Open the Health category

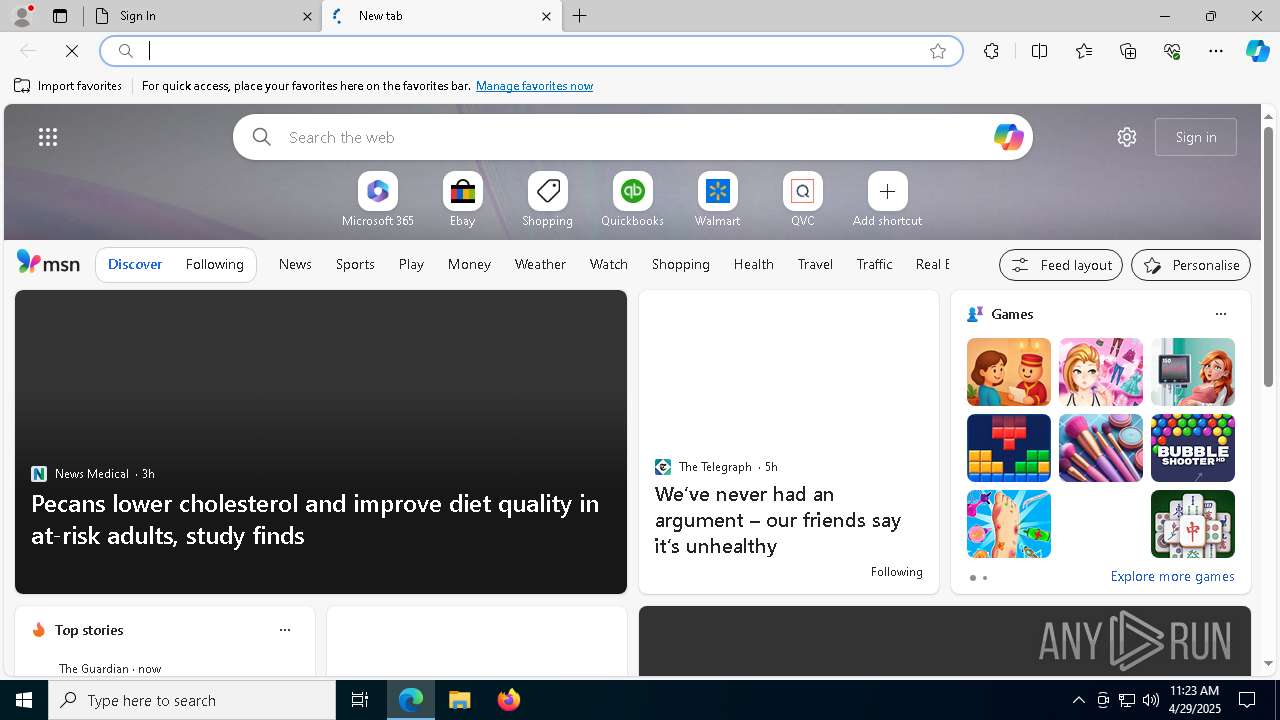(x=753, y=264)
